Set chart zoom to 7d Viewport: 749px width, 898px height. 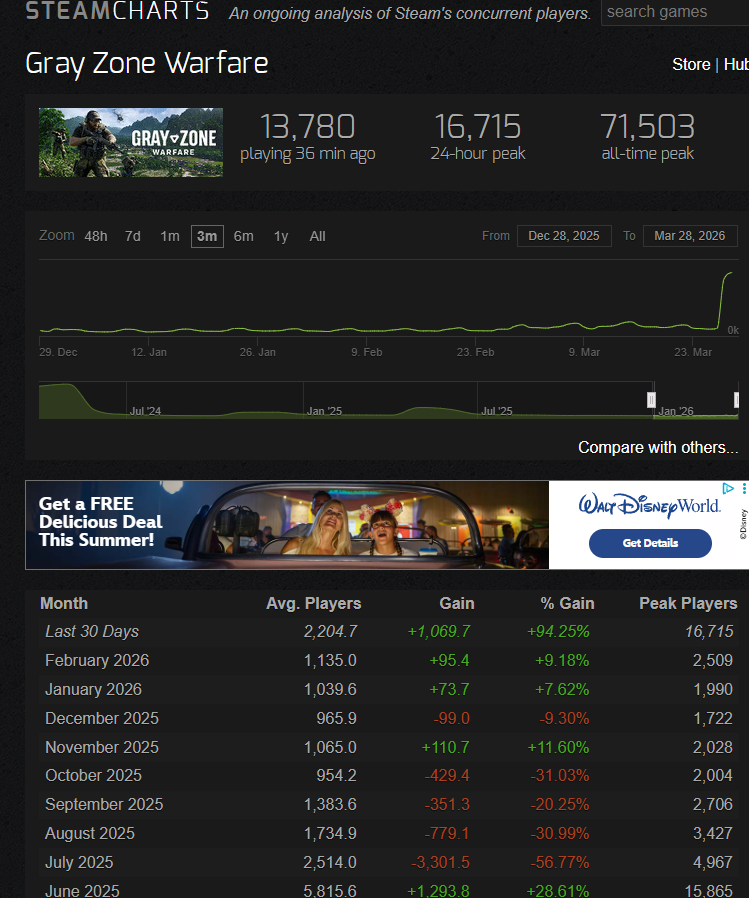tap(133, 236)
